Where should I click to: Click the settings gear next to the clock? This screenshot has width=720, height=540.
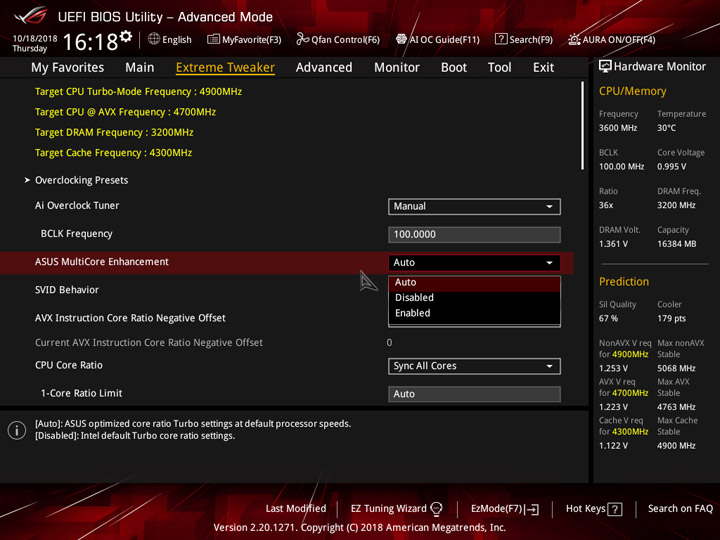click(x=126, y=36)
